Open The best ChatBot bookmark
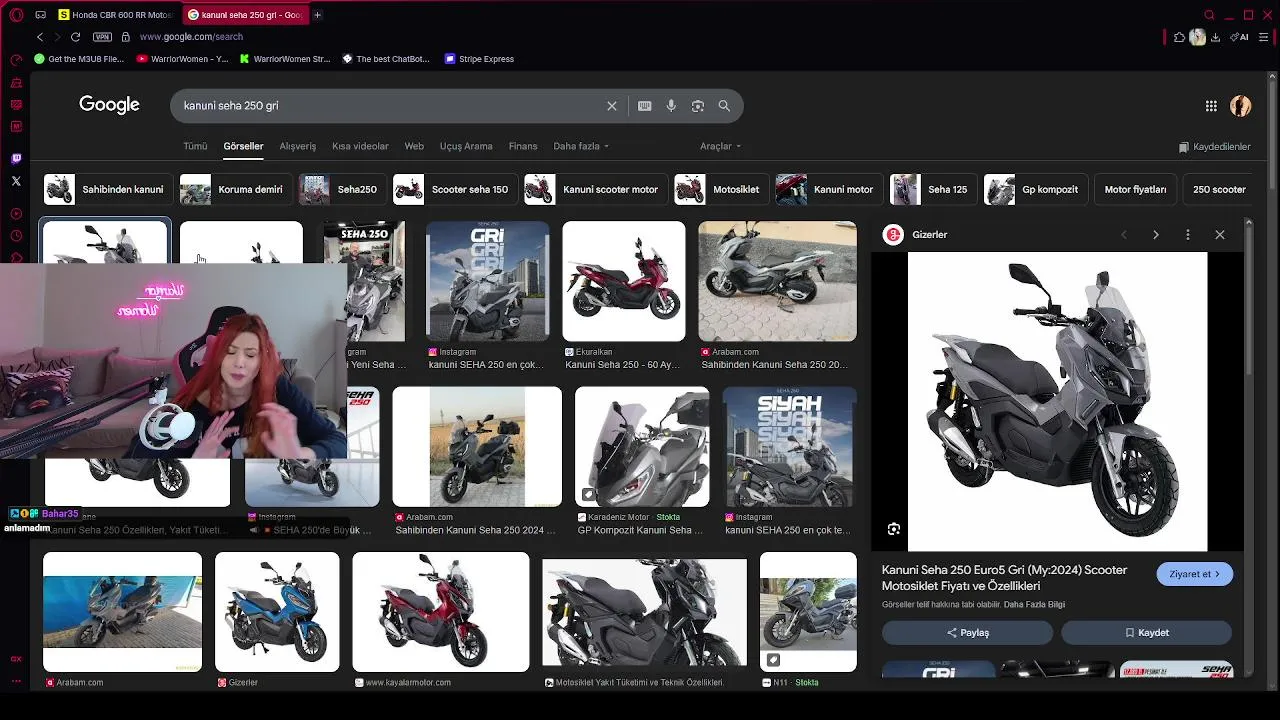 (x=386, y=59)
